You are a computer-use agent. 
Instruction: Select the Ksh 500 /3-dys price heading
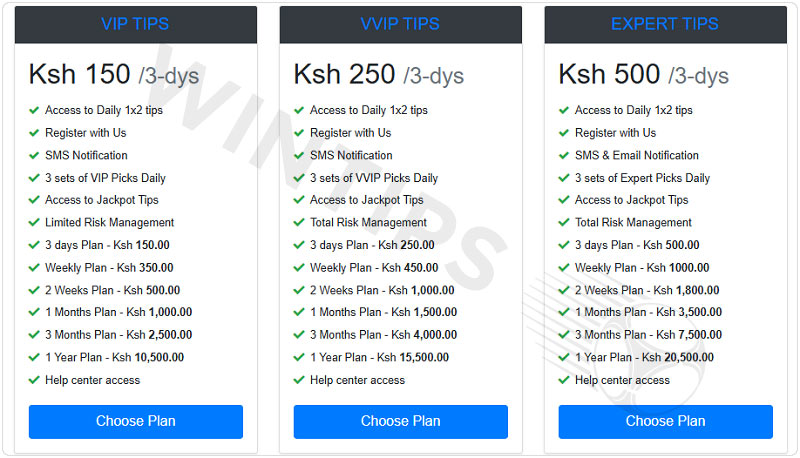[x=644, y=74]
